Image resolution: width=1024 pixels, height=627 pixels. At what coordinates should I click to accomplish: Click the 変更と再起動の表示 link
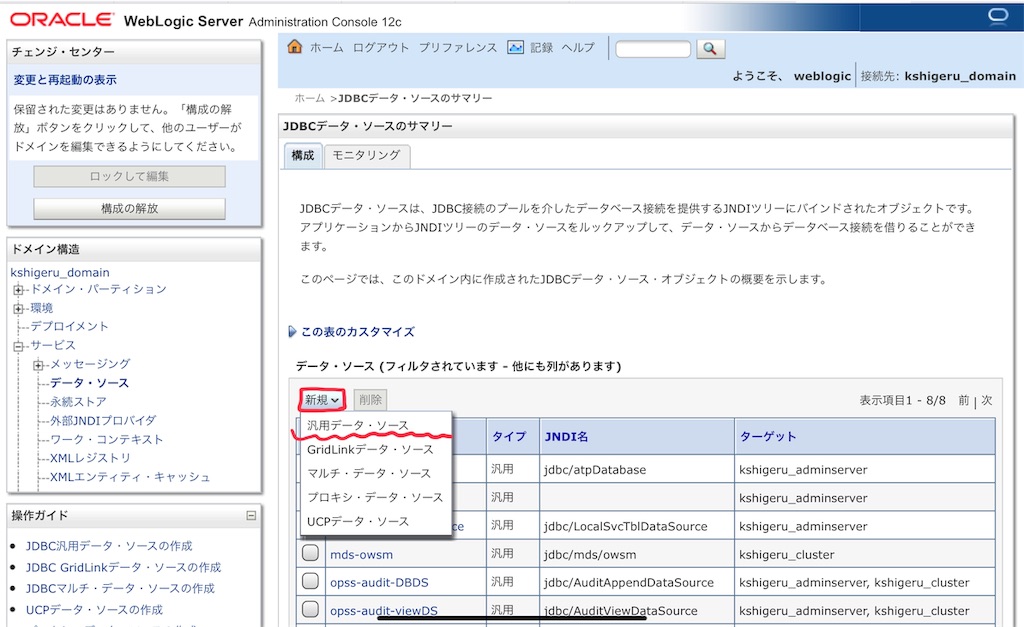tap(65, 80)
